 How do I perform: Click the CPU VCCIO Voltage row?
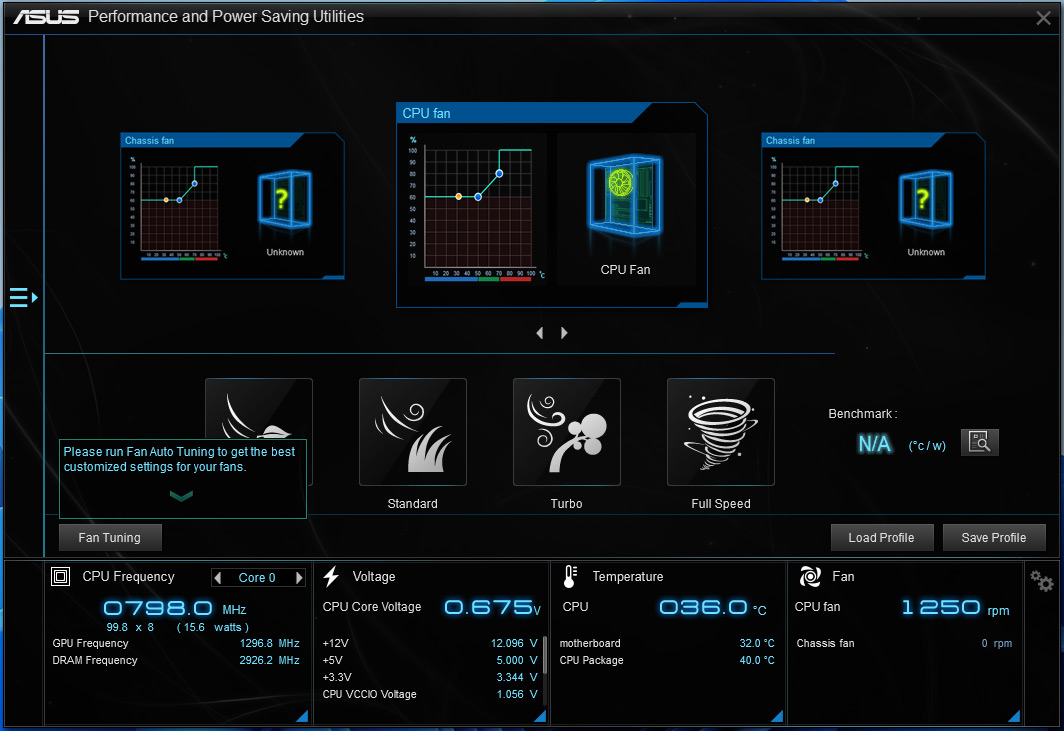430,694
